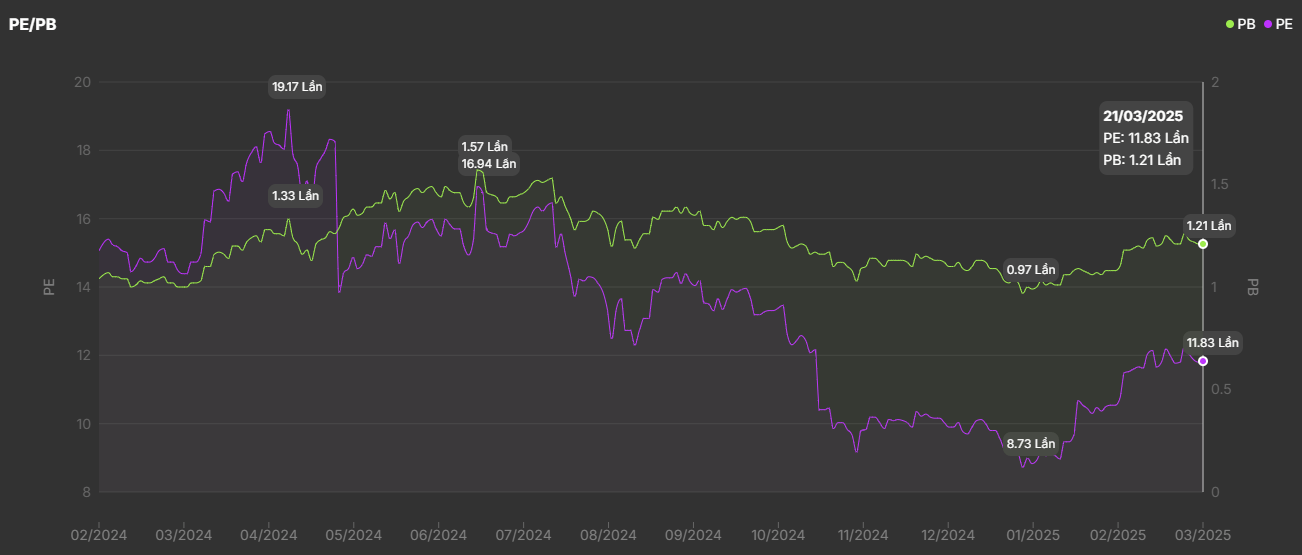This screenshot has width=1302, height=555.
Task: Click the 19.17 Lần peak label
Action: 298,87
